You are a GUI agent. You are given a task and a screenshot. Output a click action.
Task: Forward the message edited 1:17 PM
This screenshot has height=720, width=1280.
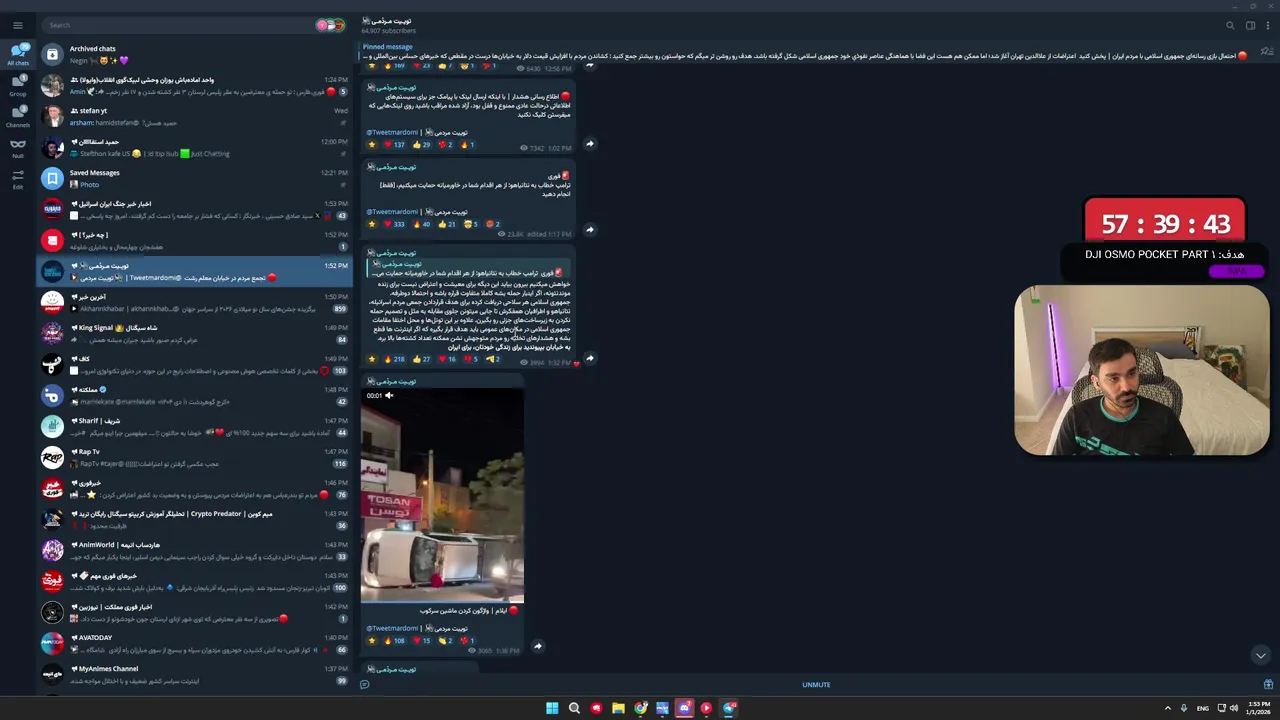tap(589, 229)
